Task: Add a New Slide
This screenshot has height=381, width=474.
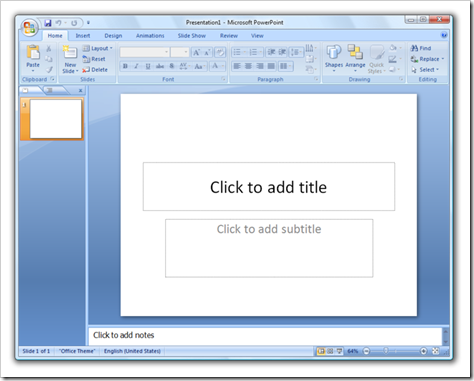Action: pyautogui.click(x=70, y=59)
